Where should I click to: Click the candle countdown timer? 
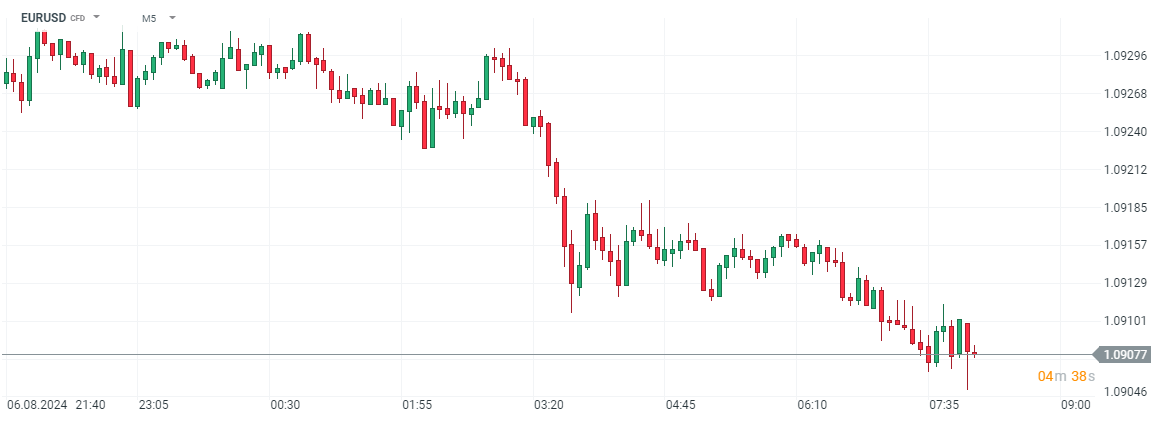pyautogui.click(x=1066, y=377)
